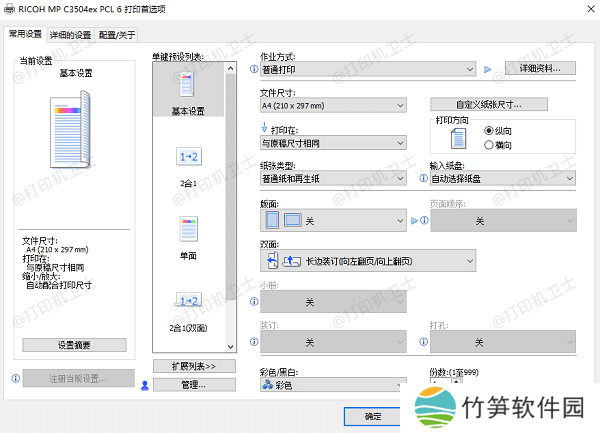Viewport: 600px width, 433px height.
Task: Expand the 纸张类型 dropdown
Action: pos(333,179)
